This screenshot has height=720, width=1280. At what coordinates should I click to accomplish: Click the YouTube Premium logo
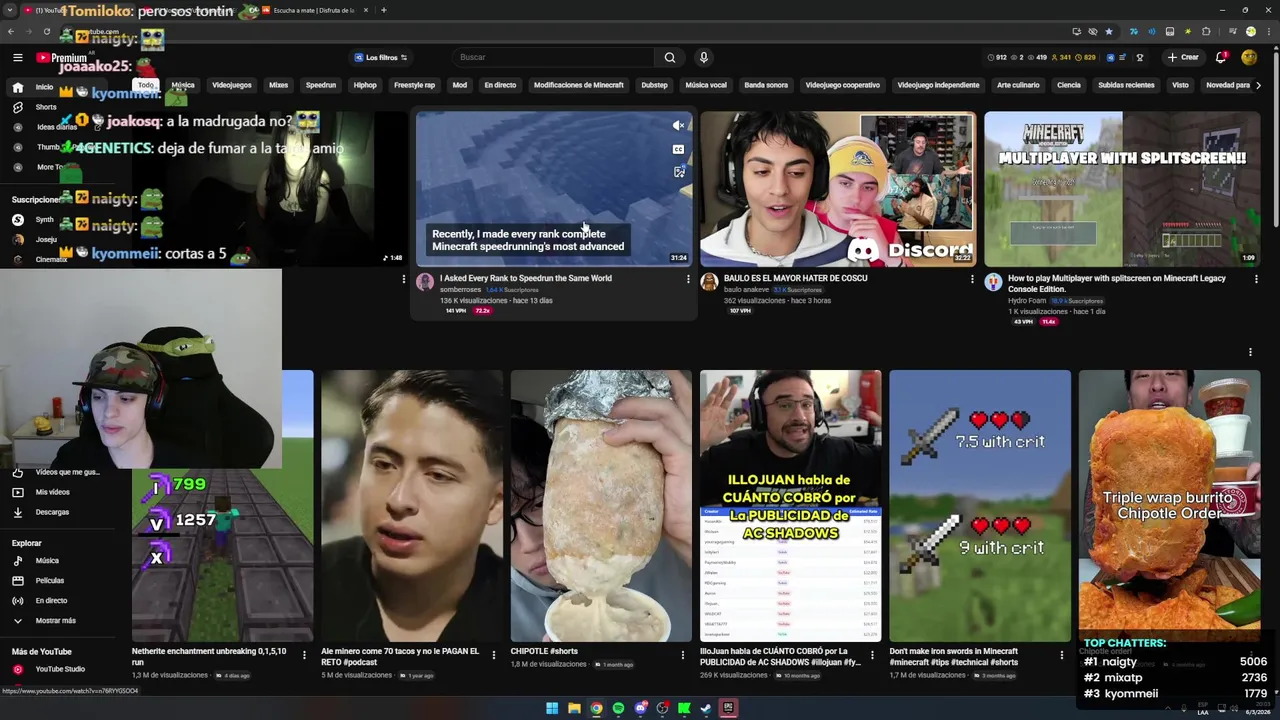(61, 58)
